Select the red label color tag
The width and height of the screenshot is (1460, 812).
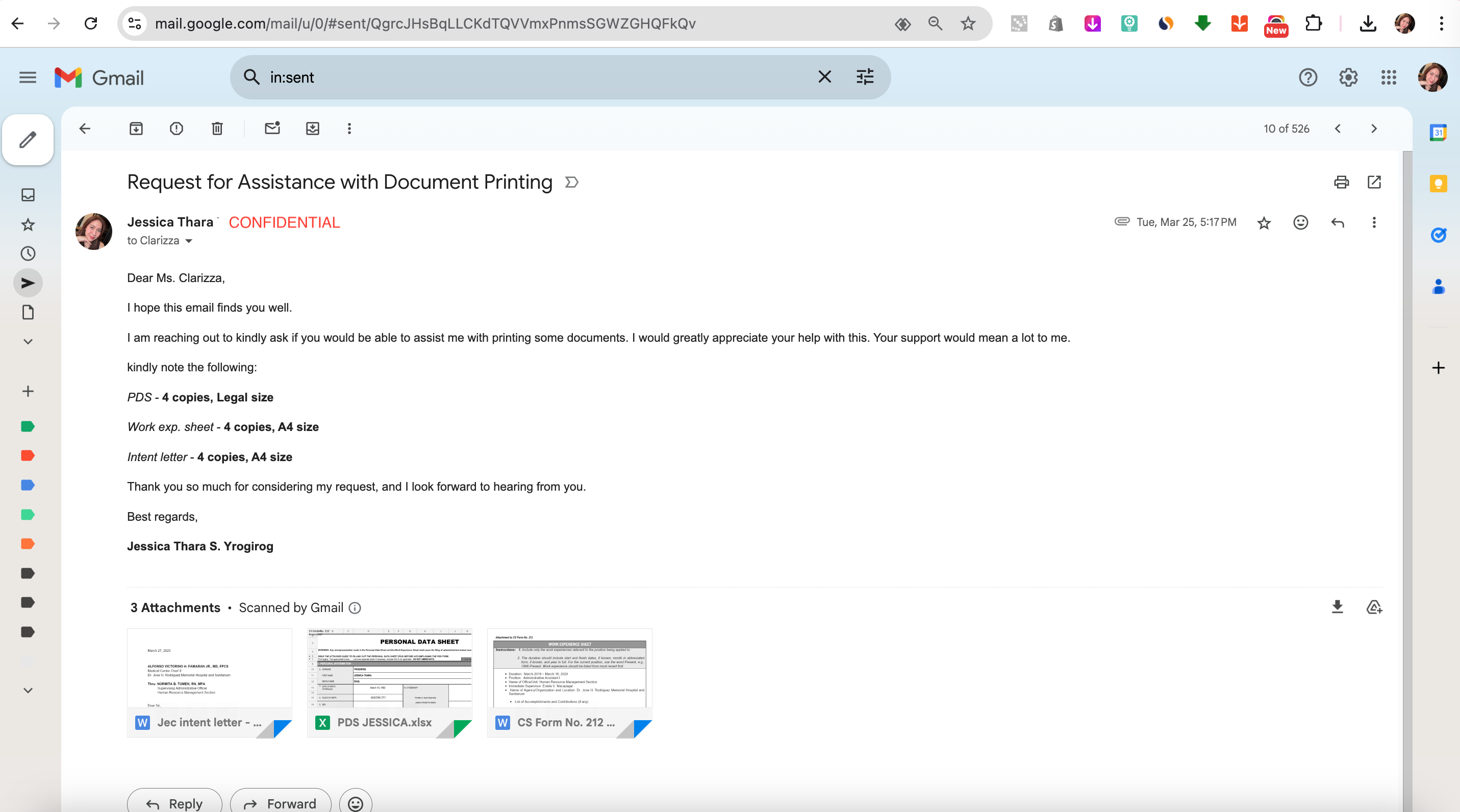(x=28, y=455)
